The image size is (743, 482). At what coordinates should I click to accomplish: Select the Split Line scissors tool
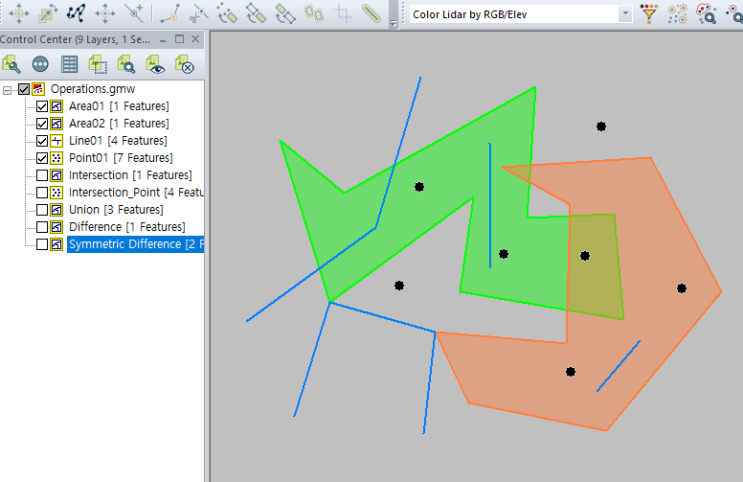(199, 13)
